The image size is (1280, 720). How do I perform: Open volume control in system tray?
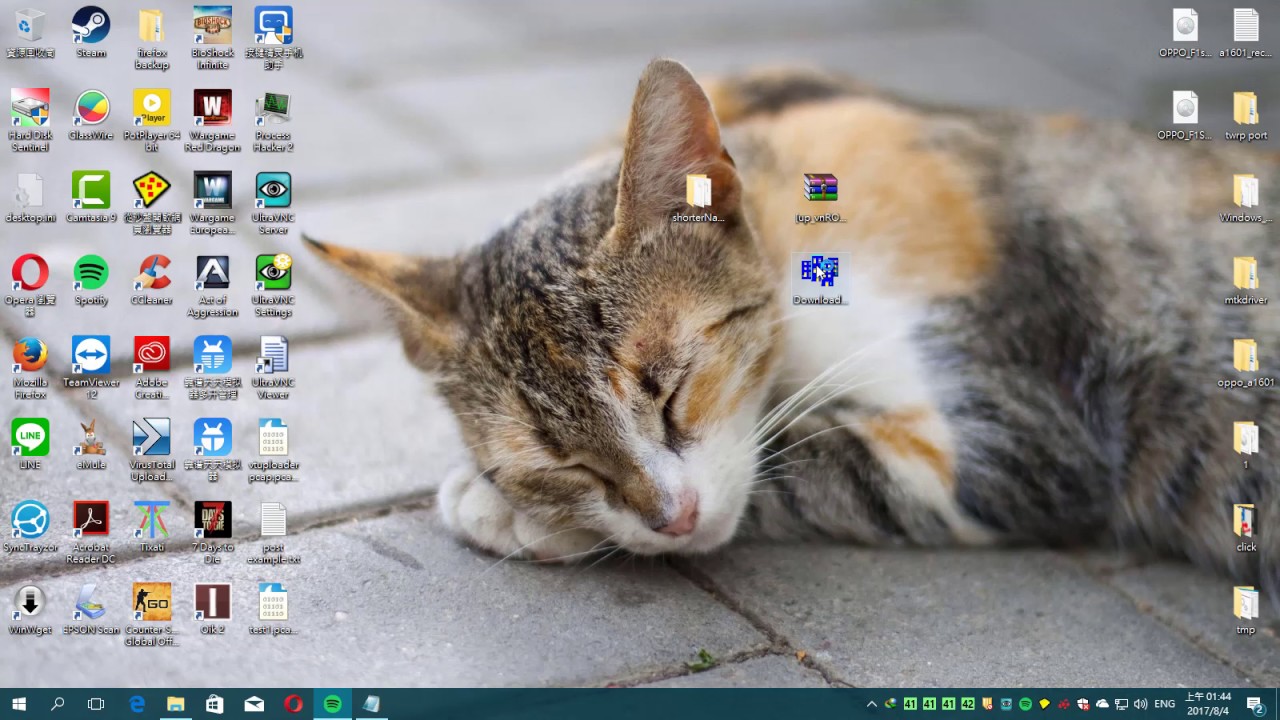point(1140,704)
